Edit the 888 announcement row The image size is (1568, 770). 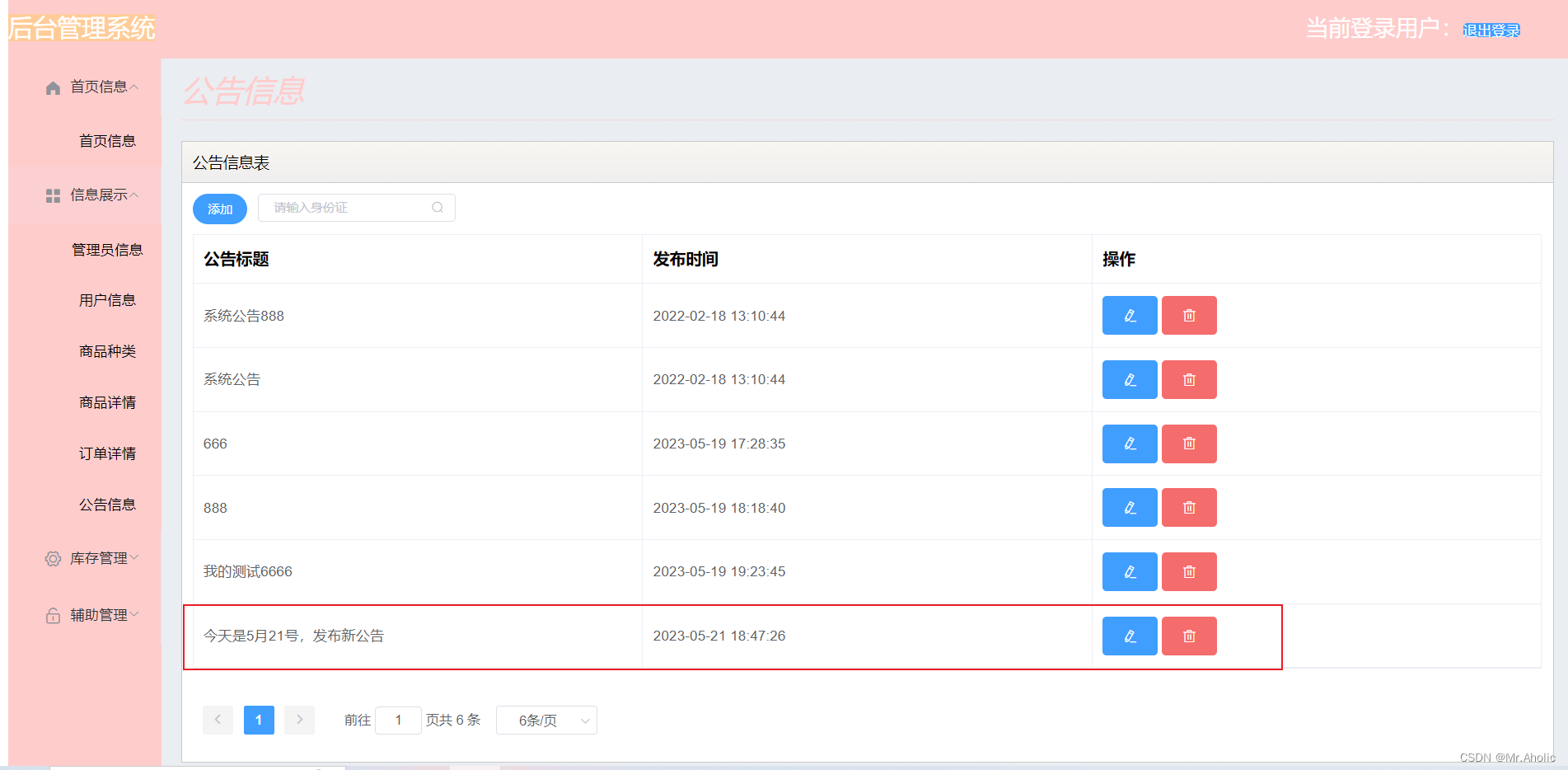[1130, 508]
